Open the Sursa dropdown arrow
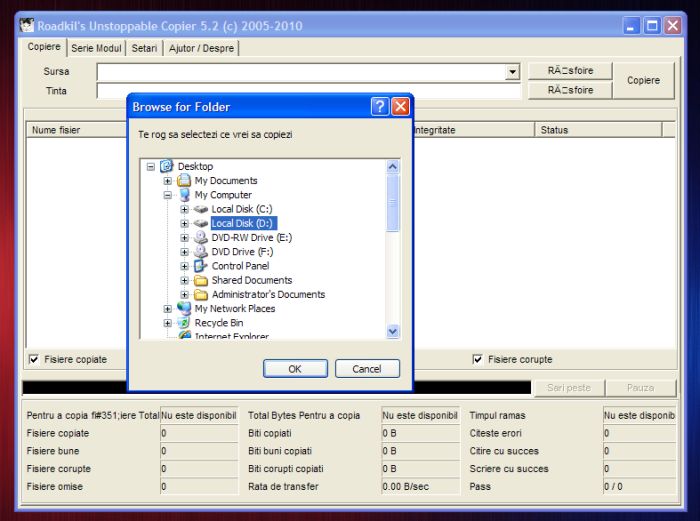Image resolution: width=700 pixels, height=521 pixels. click(512, 72)
